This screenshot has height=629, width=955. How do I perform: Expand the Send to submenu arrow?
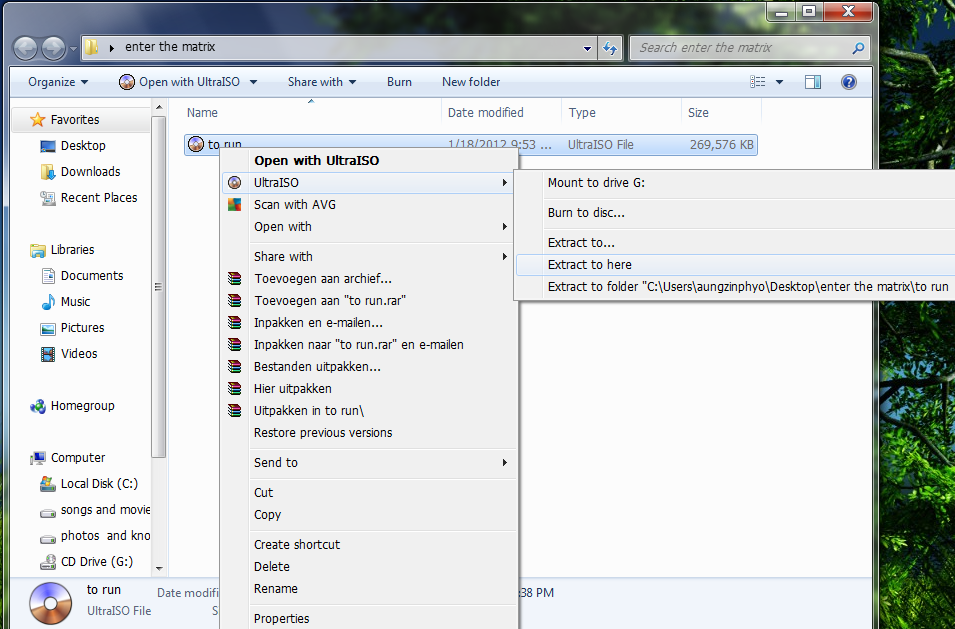(504, 463)
